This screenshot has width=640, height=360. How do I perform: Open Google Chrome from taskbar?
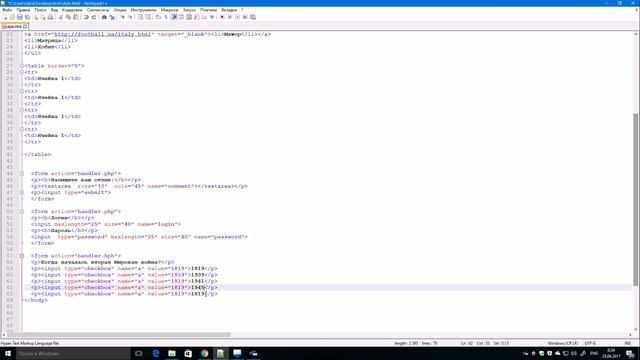[204, 353]
